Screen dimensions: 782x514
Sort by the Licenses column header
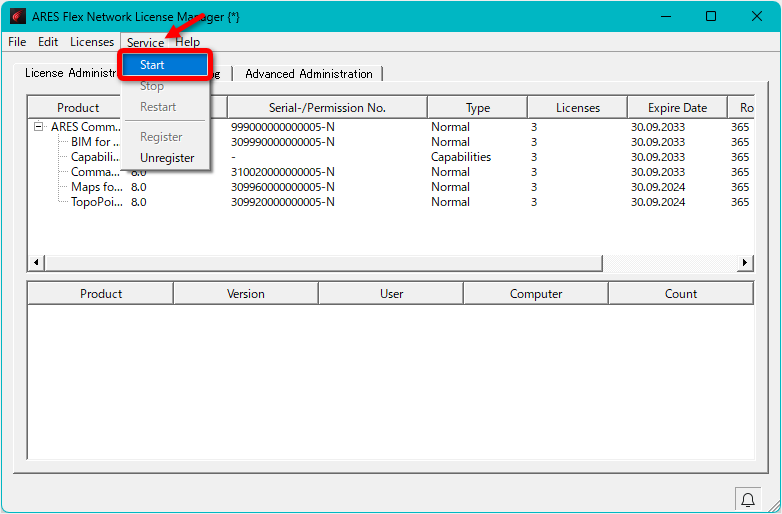point(578,108)
